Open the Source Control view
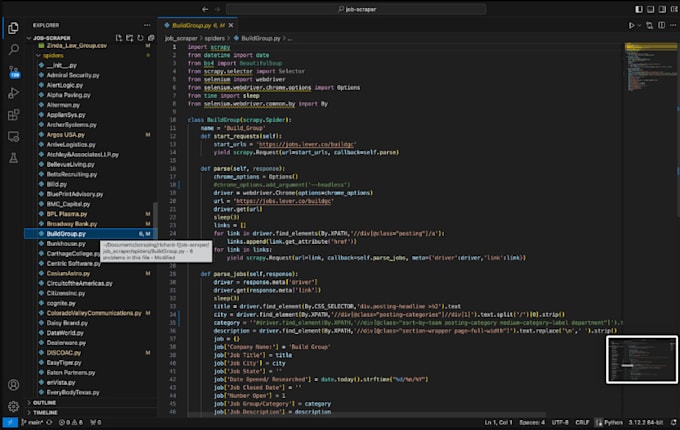Viewport: 680px width, 430px height. pyautogui.click(x=13, y=72)
